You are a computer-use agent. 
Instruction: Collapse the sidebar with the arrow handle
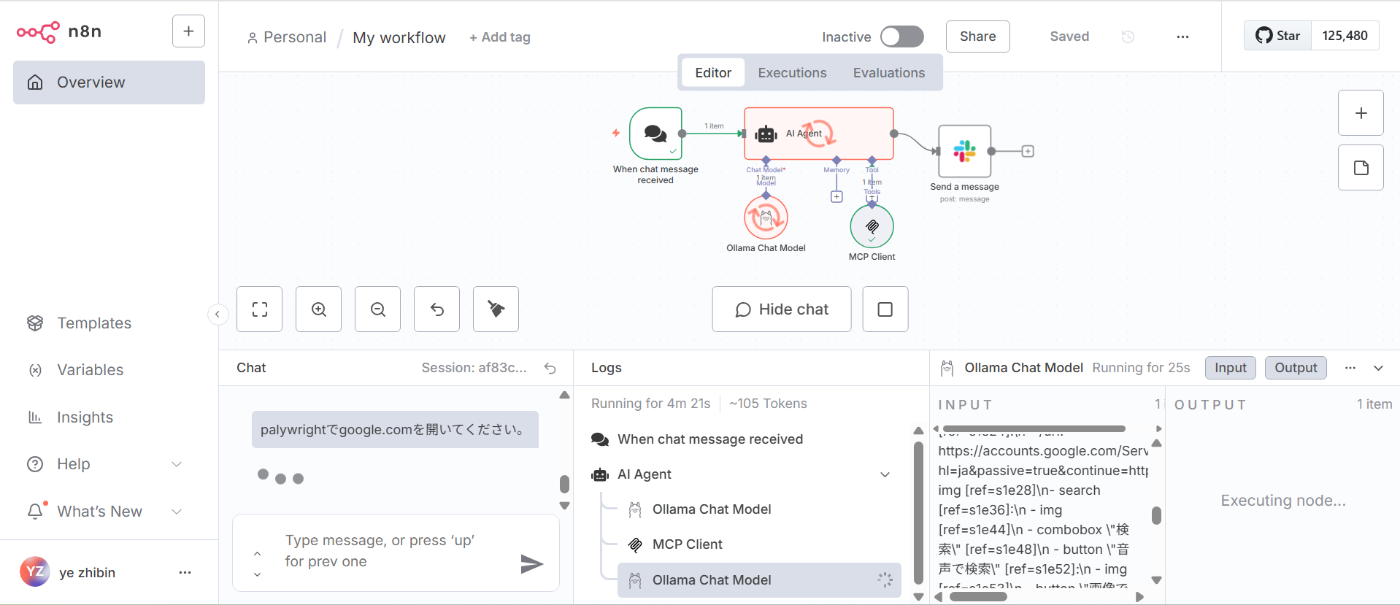point(218,314)
